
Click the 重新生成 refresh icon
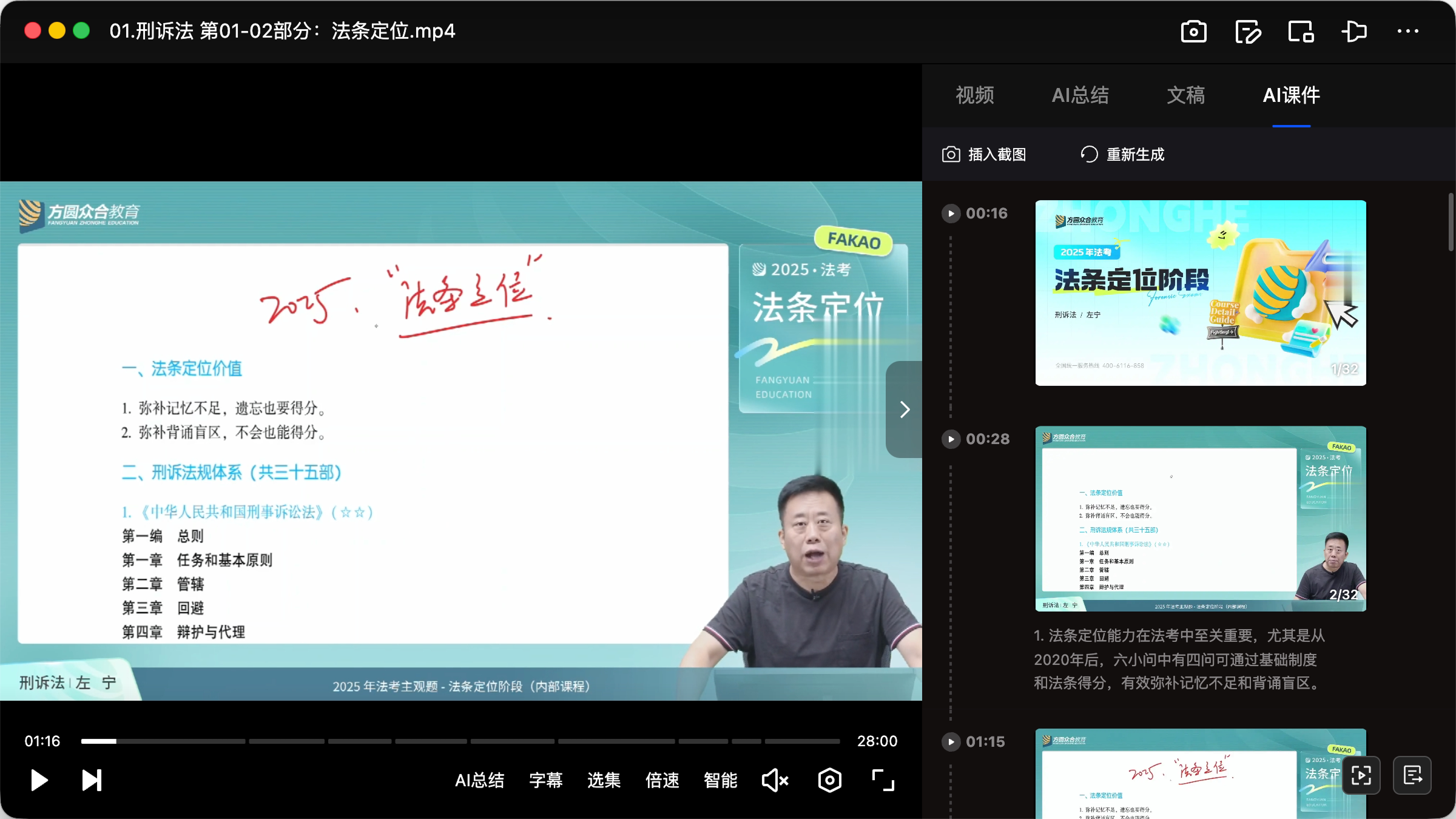click(x=1089, y=155)
